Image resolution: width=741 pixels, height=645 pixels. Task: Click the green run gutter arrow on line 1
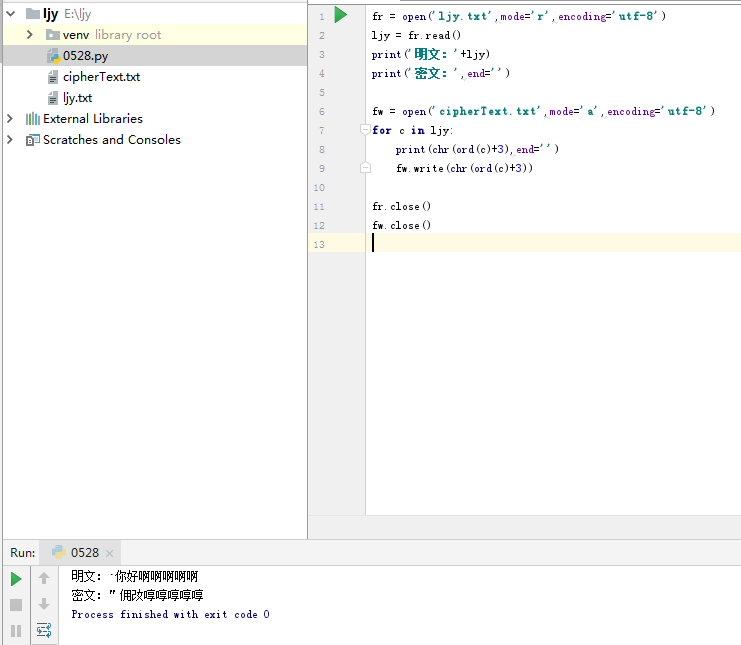tap(341, 15)
